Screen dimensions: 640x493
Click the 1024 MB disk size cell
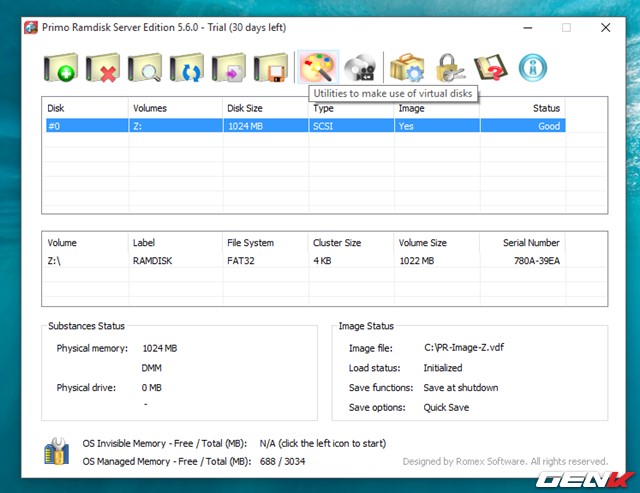[265, 126]
